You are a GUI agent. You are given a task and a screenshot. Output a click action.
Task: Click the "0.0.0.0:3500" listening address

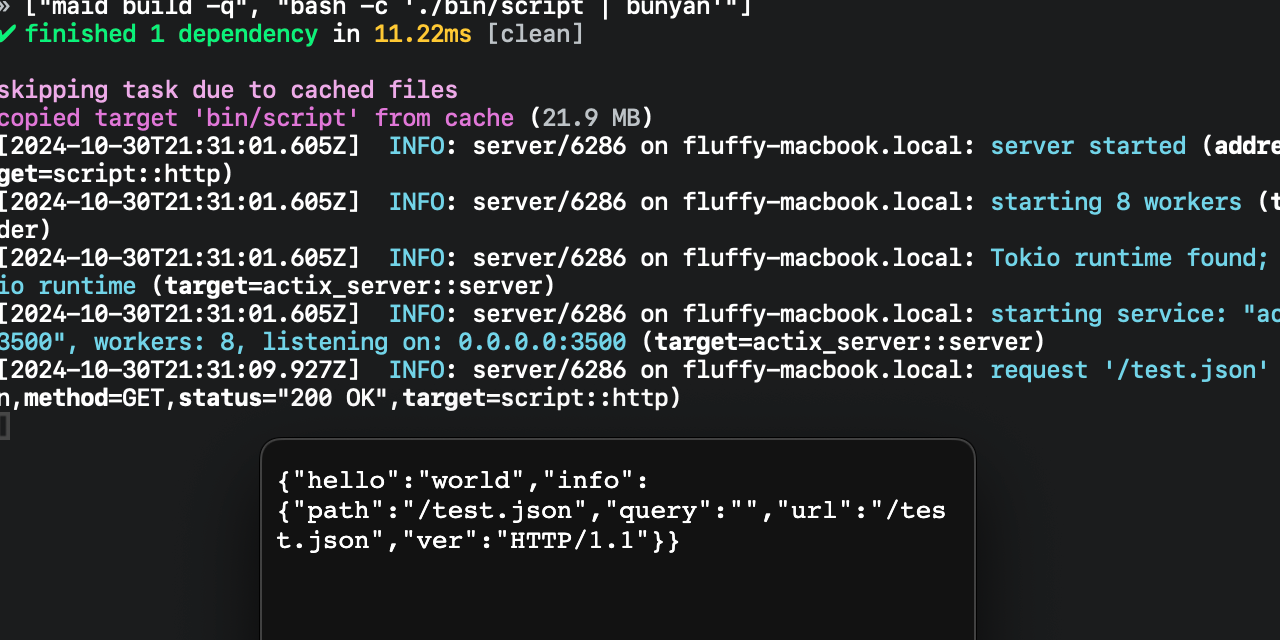coord(542,342)
